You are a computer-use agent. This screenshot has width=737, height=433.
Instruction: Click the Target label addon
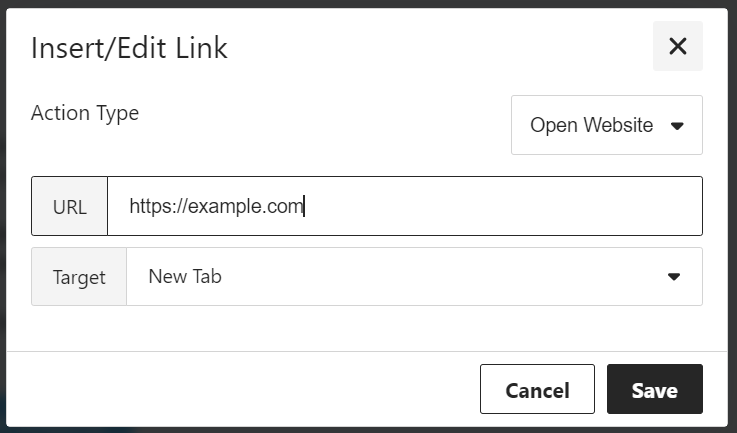[79, 277]
